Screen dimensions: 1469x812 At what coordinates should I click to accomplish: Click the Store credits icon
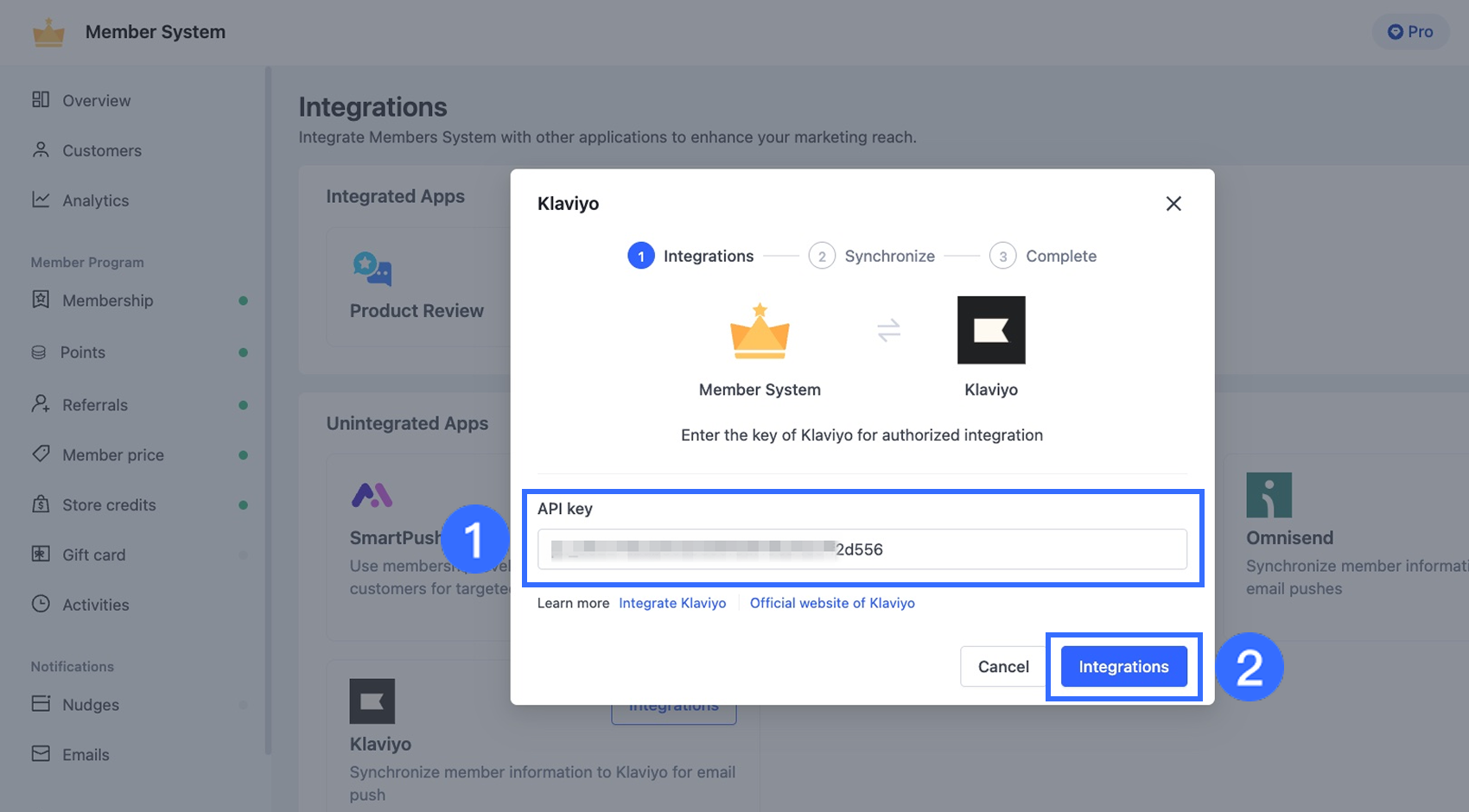pyautogui.click(x=41, y=504)
